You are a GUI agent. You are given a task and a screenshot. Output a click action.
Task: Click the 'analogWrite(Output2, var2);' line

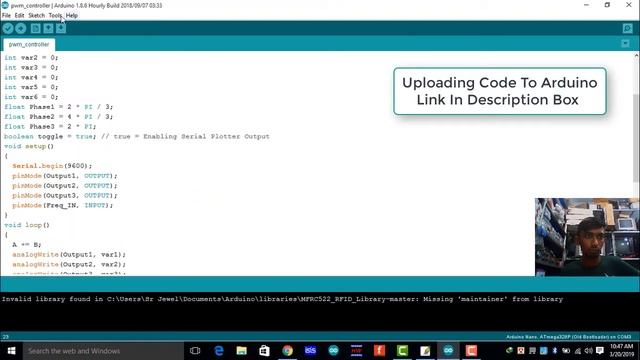tap(69, 264)
